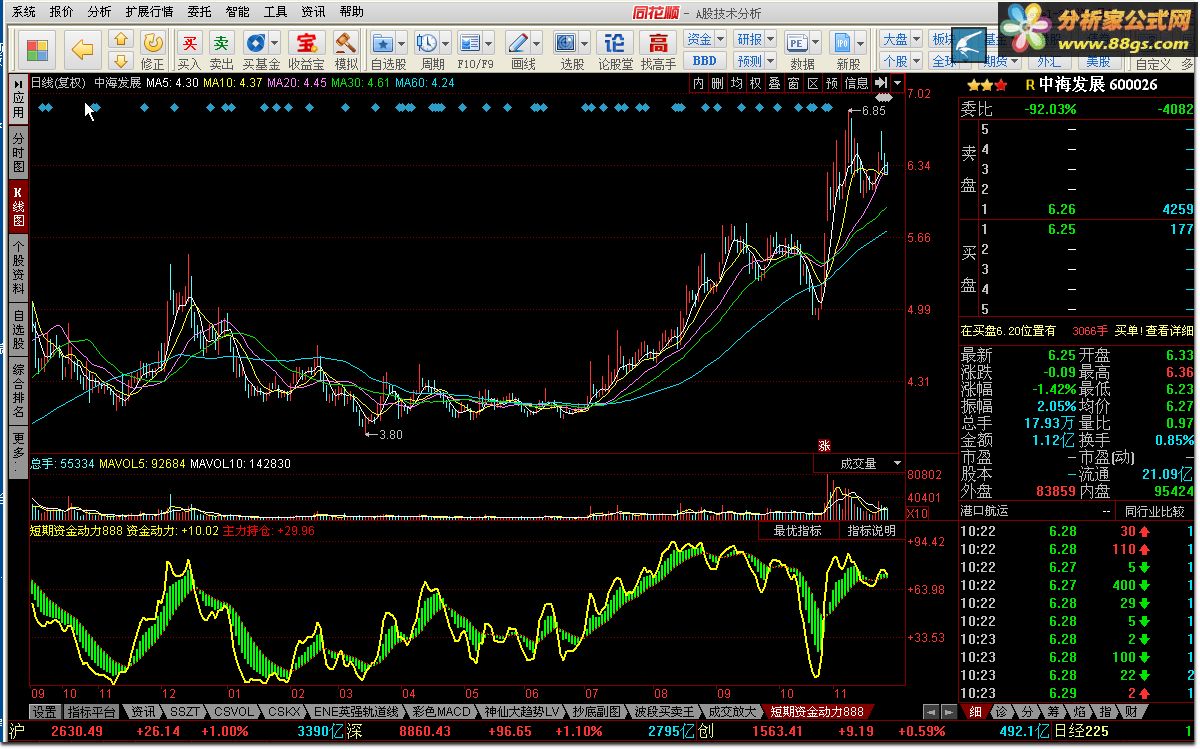Toggle the 窗 window option
The width and height of the screenshot is (1200, 749).
point(793,83)
